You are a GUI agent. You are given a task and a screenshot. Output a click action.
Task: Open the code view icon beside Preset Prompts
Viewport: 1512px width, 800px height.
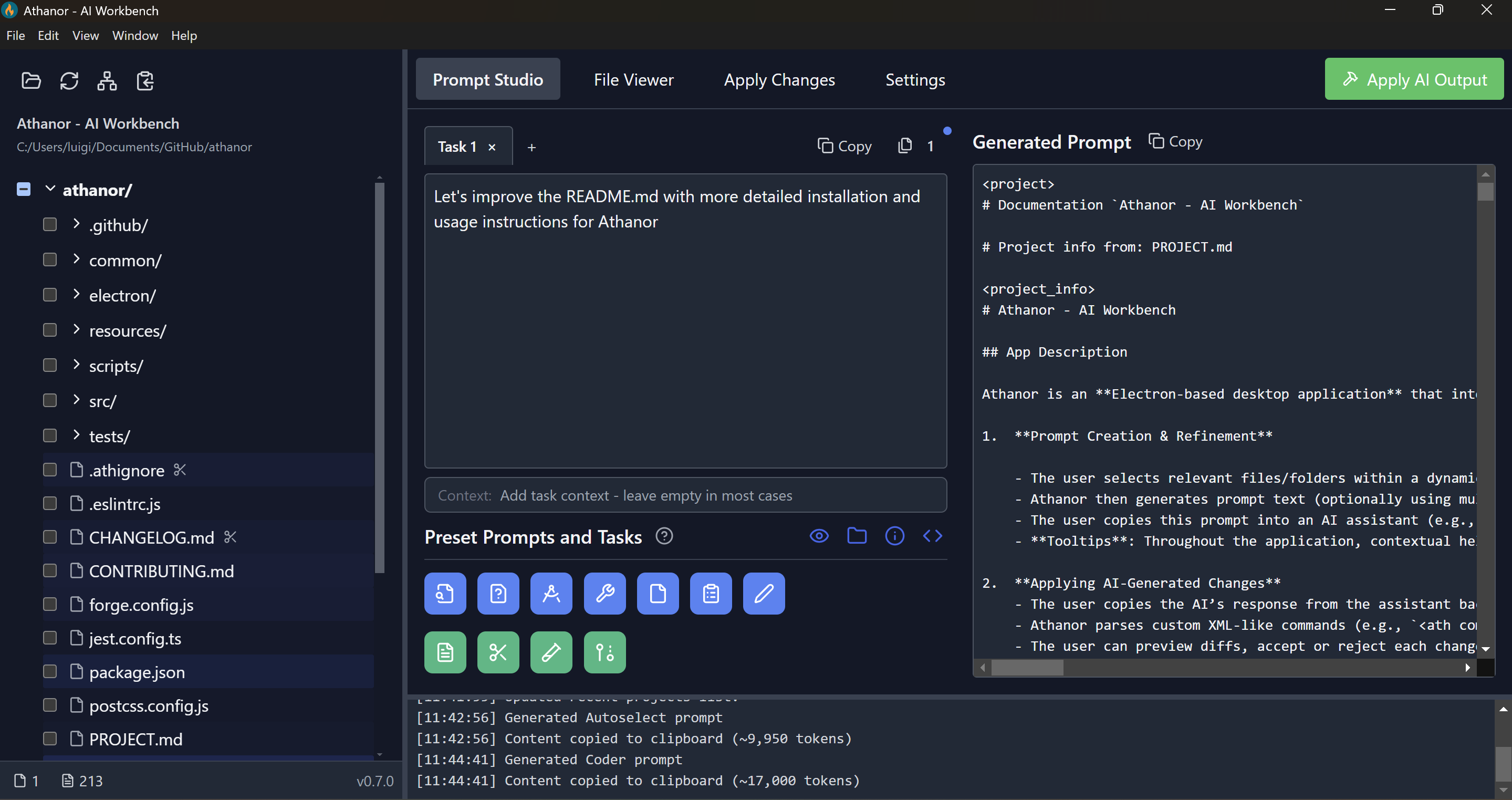(x=932, y=536)
